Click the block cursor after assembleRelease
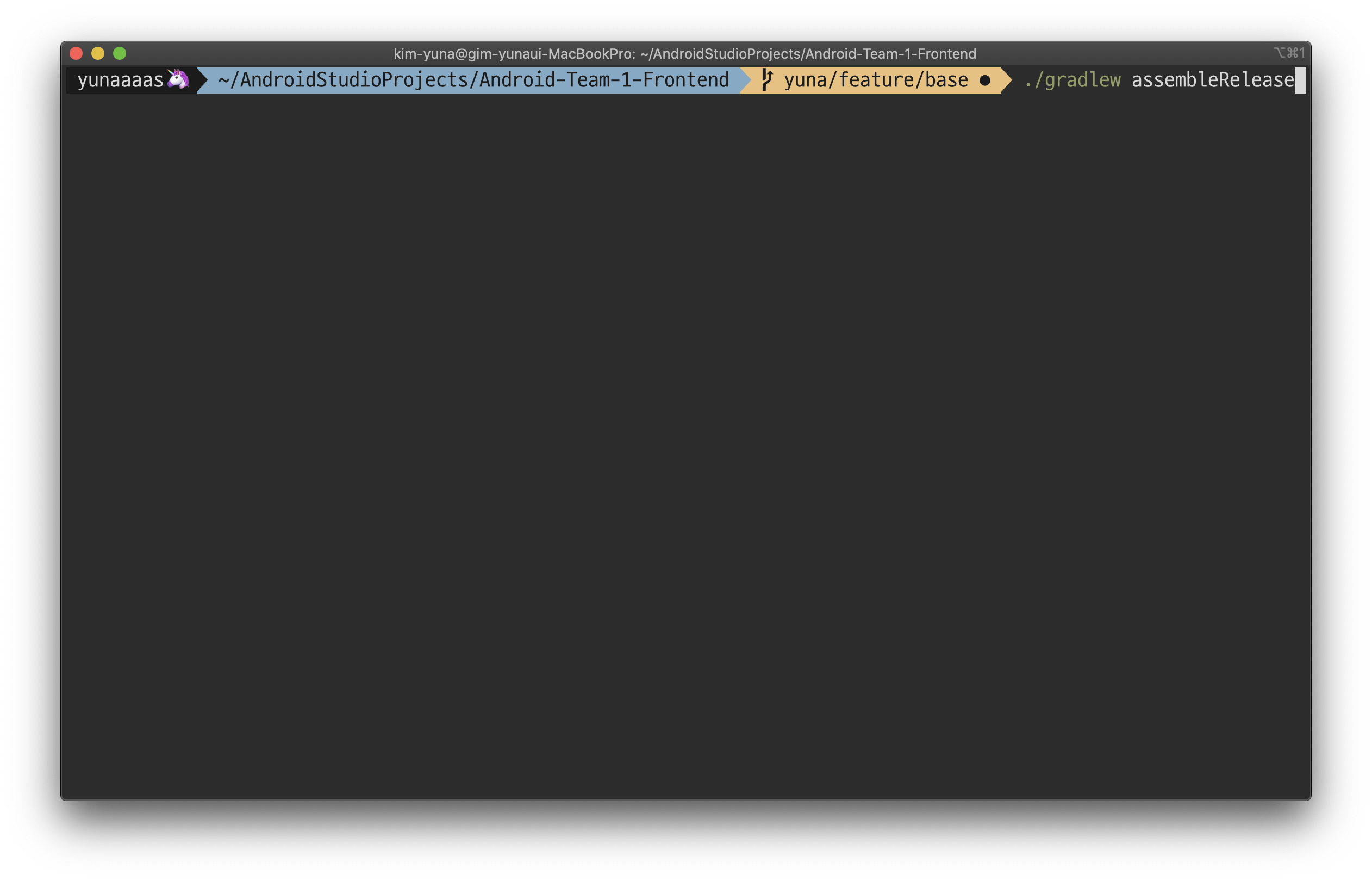This screenshot has width=1372, height=881. tap(1300, 80)
